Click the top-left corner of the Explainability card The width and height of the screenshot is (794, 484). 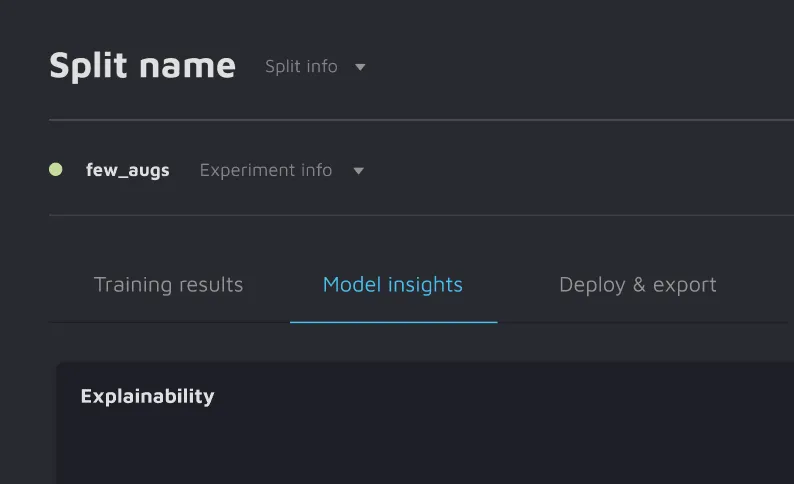pos(62,367)
